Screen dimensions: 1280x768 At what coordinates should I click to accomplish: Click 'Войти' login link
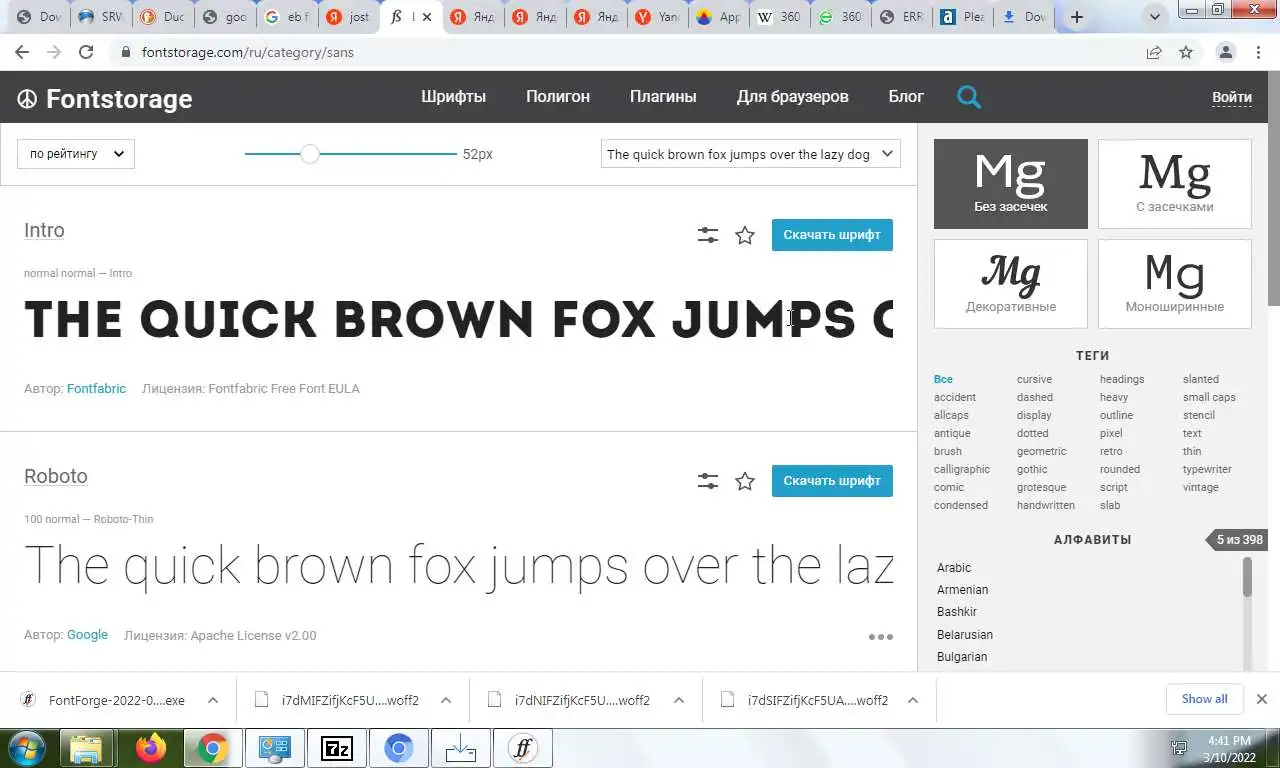click(1232, 97)
